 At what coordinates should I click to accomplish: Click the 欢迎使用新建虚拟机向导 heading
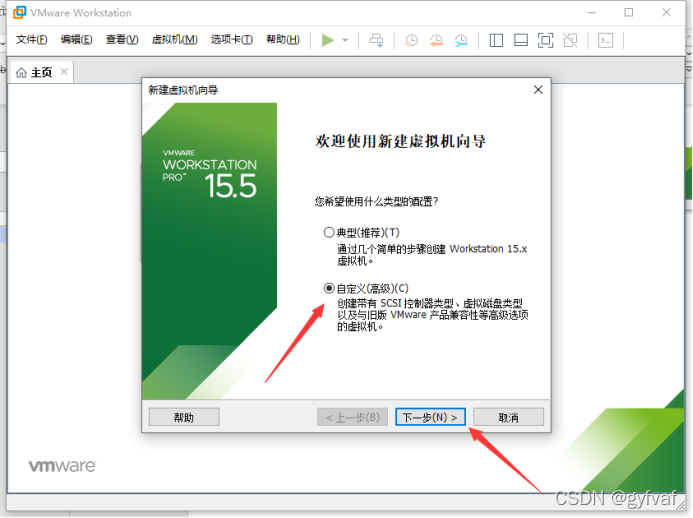[400, 141]
